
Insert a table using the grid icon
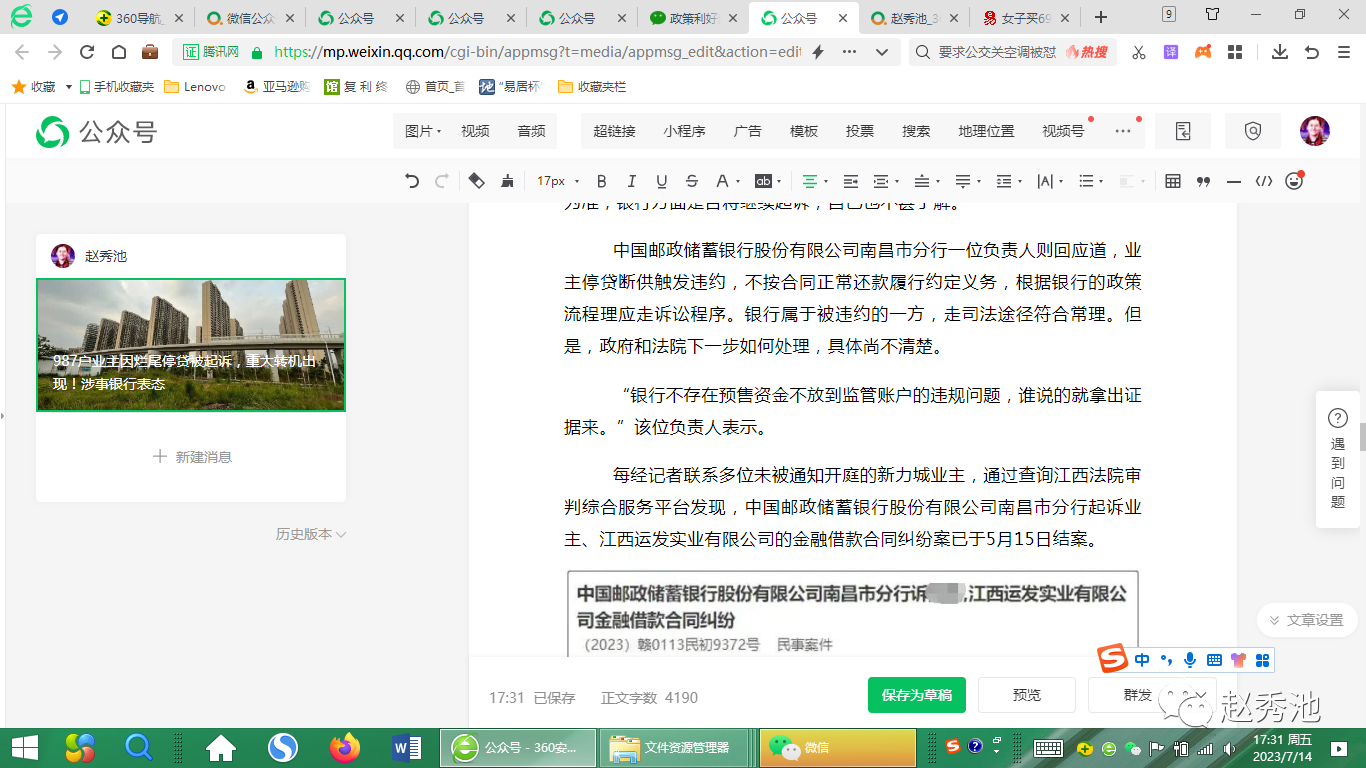(x=1173, y=181)
